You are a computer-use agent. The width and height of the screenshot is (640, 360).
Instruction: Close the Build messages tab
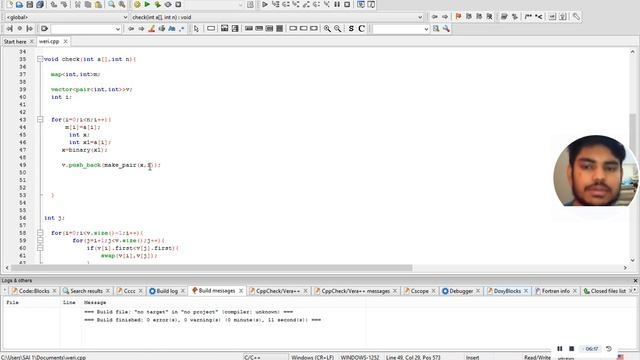click(241, 291)
